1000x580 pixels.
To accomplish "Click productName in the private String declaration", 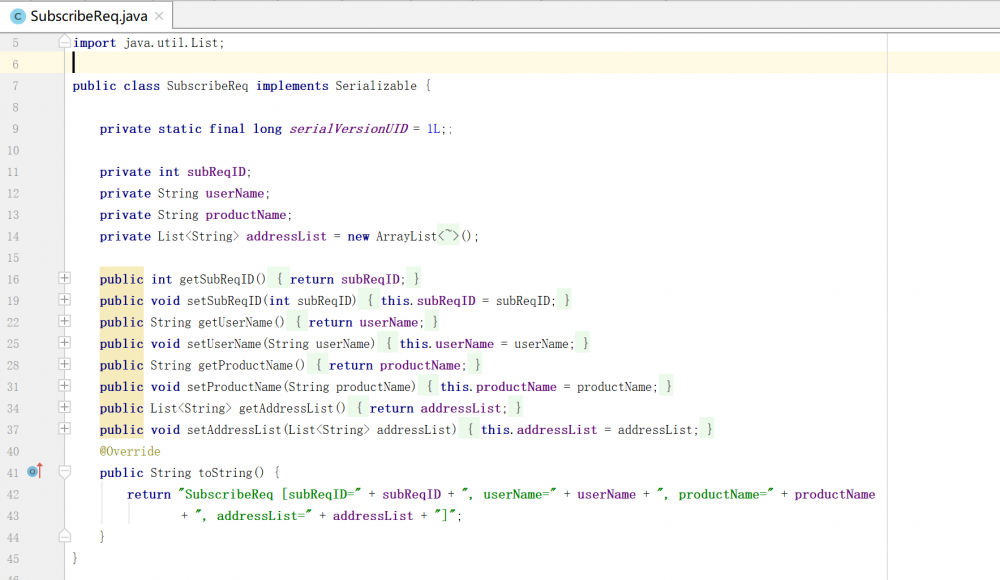I will (x=246, y=215).
